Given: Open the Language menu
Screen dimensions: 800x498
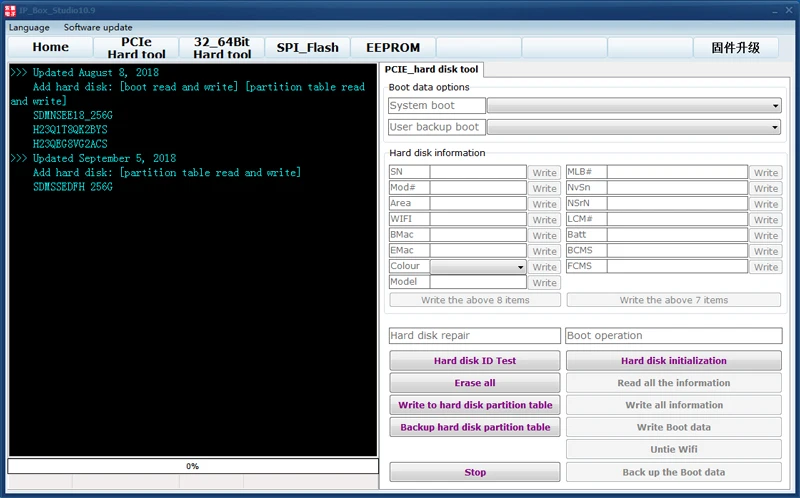Looking at the screenshot, I should click(29, 28).
